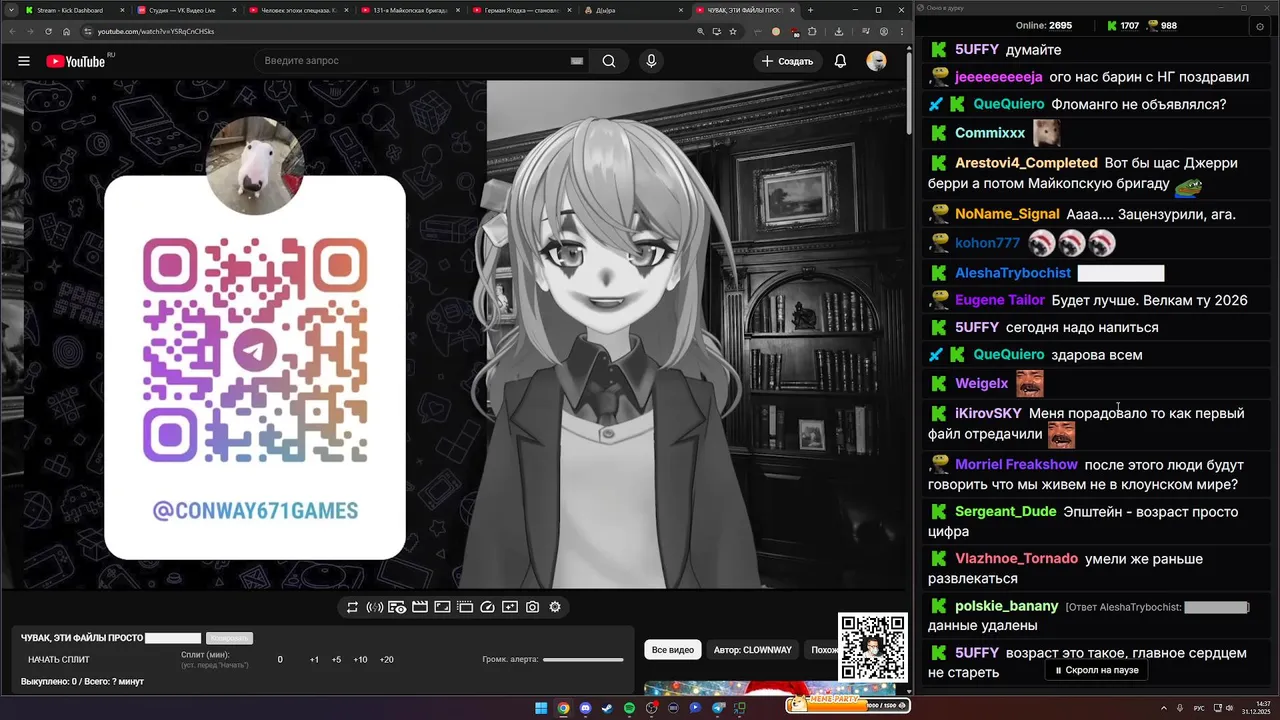Add +20 minutes to split

pos(387,659)
